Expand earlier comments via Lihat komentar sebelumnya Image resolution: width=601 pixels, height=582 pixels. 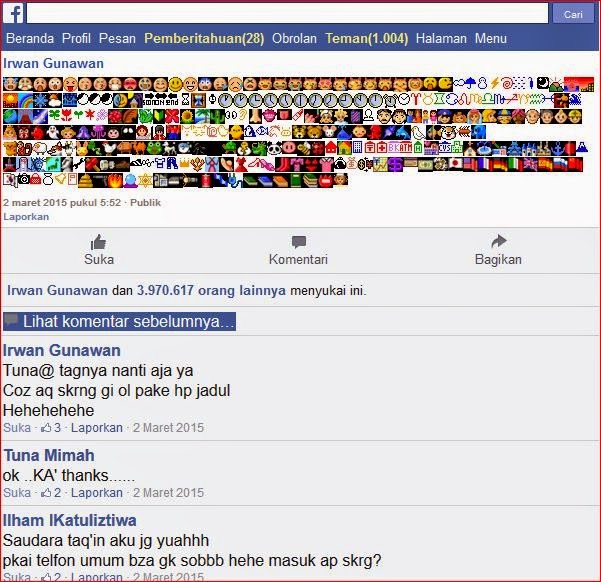119,321
